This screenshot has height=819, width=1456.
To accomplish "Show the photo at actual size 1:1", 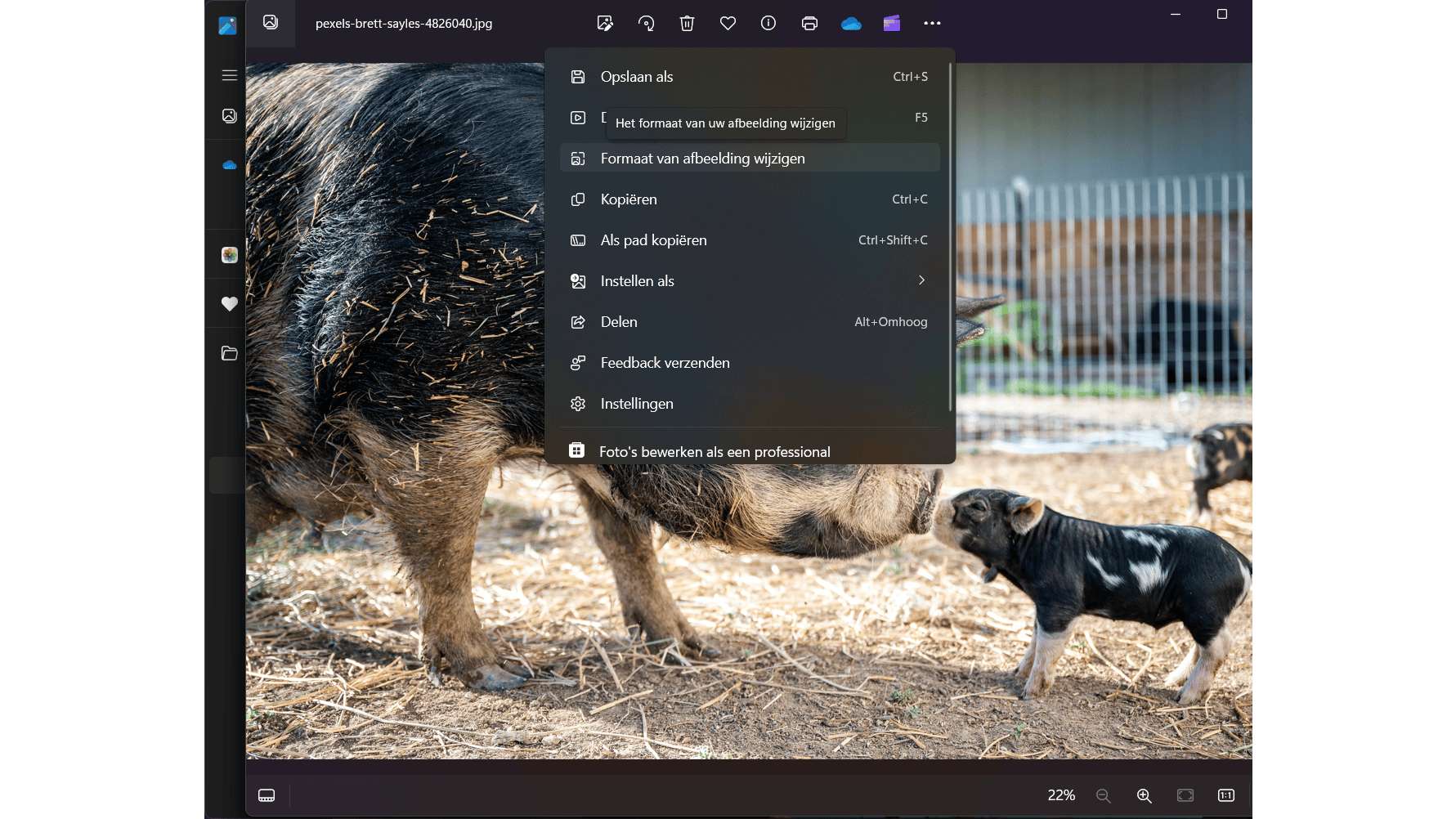I will coord(1226,795).
